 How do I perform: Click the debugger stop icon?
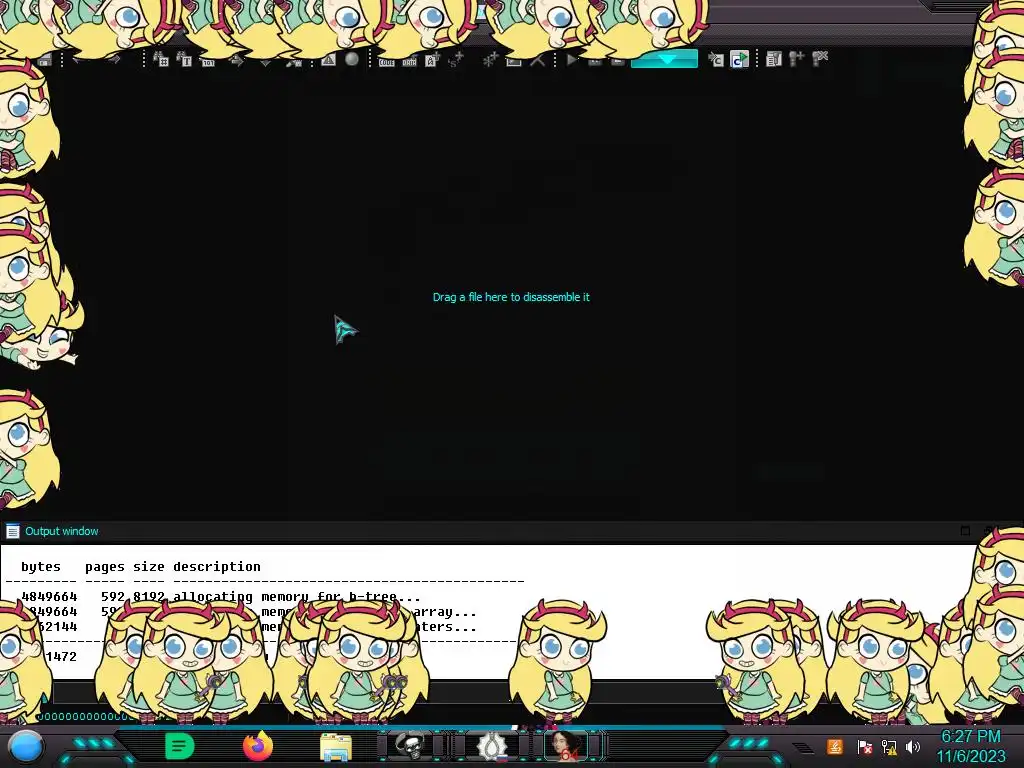click(x=617, y=61)
